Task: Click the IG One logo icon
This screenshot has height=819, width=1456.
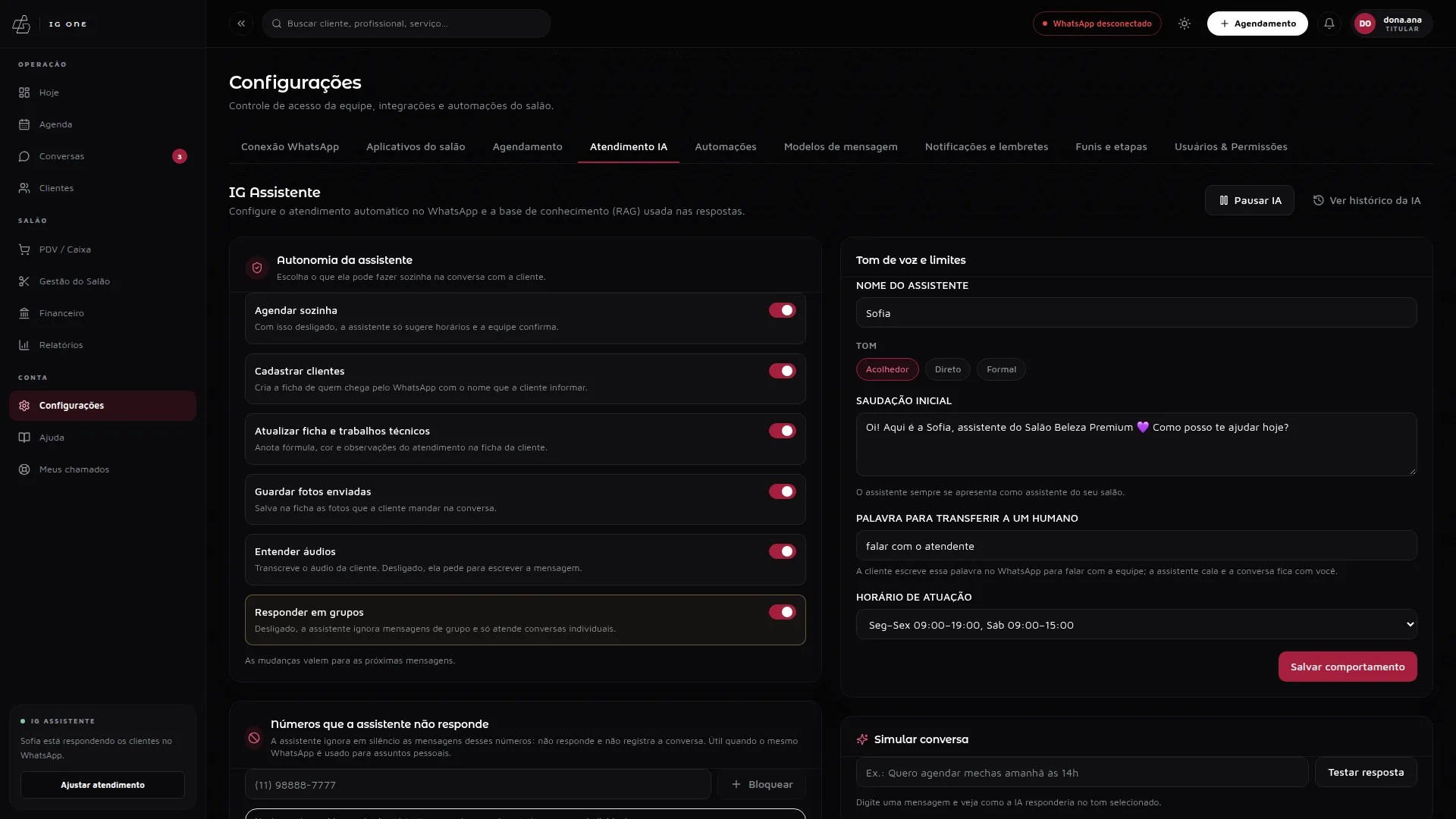Action: click(21, 24)
